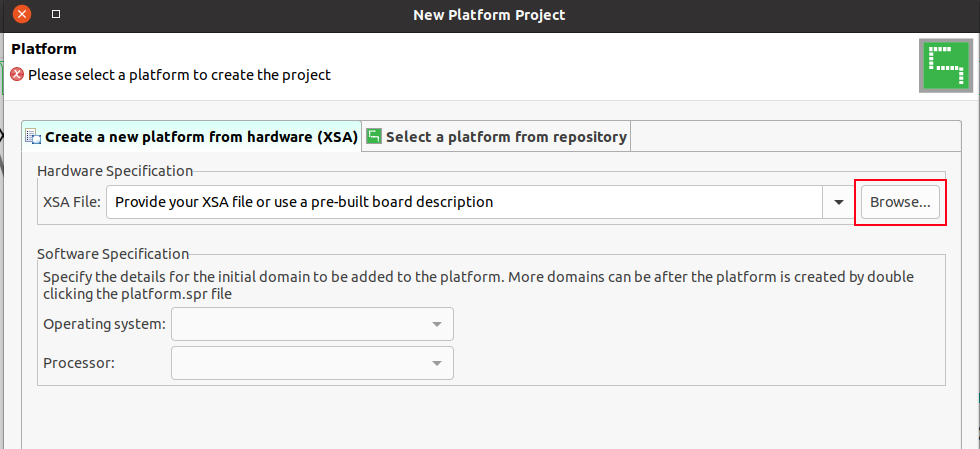Screen dimensions: 980x449
Task: Click the 'Please select a platform' error message
Action: coord(179,75)
